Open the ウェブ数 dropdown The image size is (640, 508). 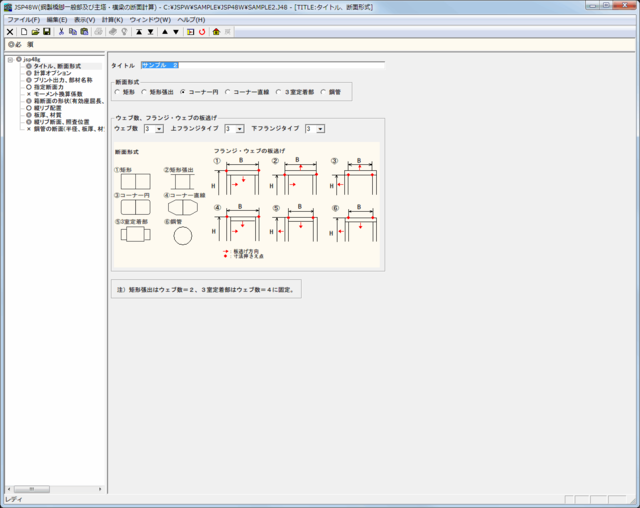(159, 129)
